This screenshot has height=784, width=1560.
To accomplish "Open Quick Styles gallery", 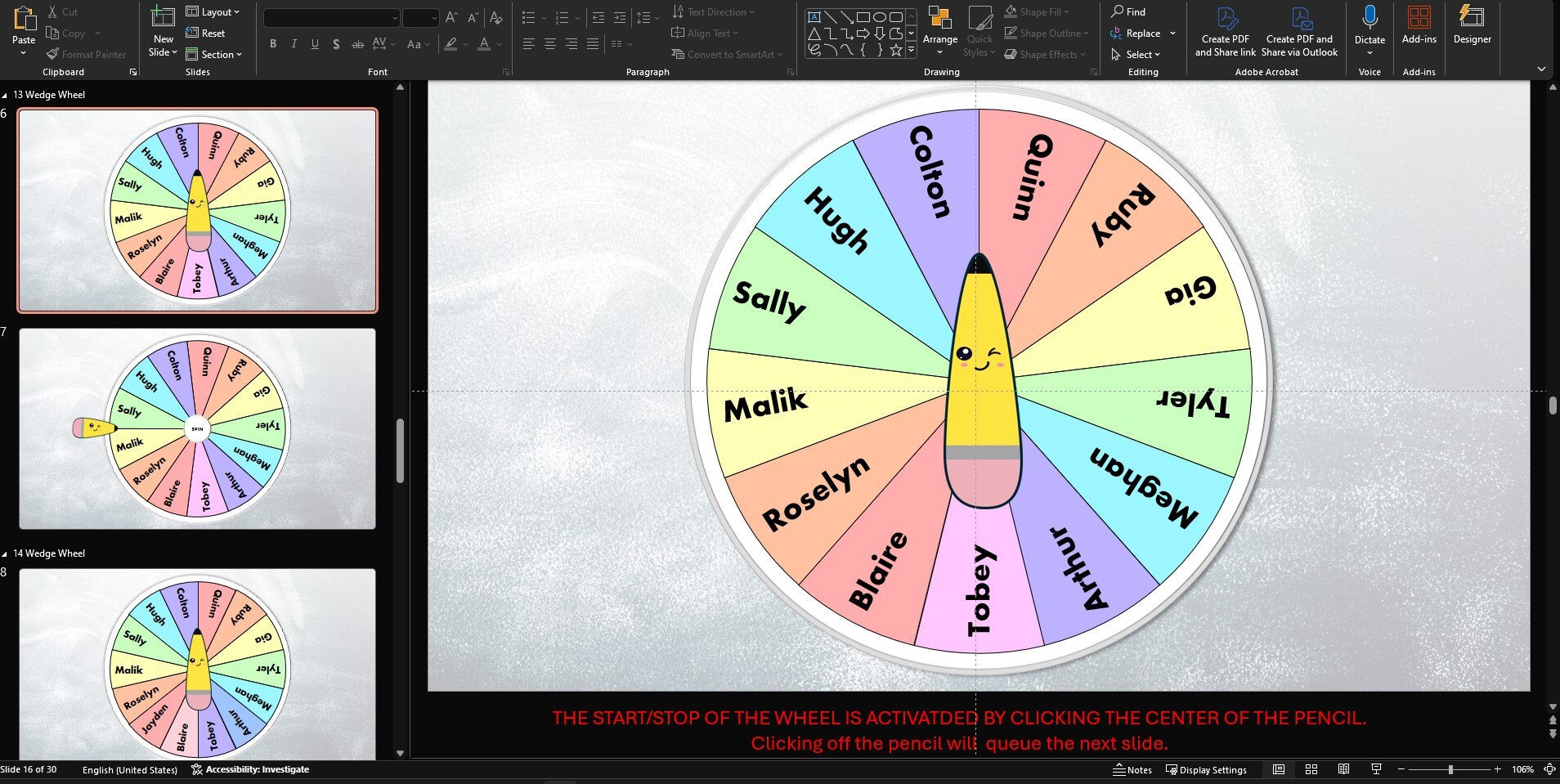I will 978,37.
